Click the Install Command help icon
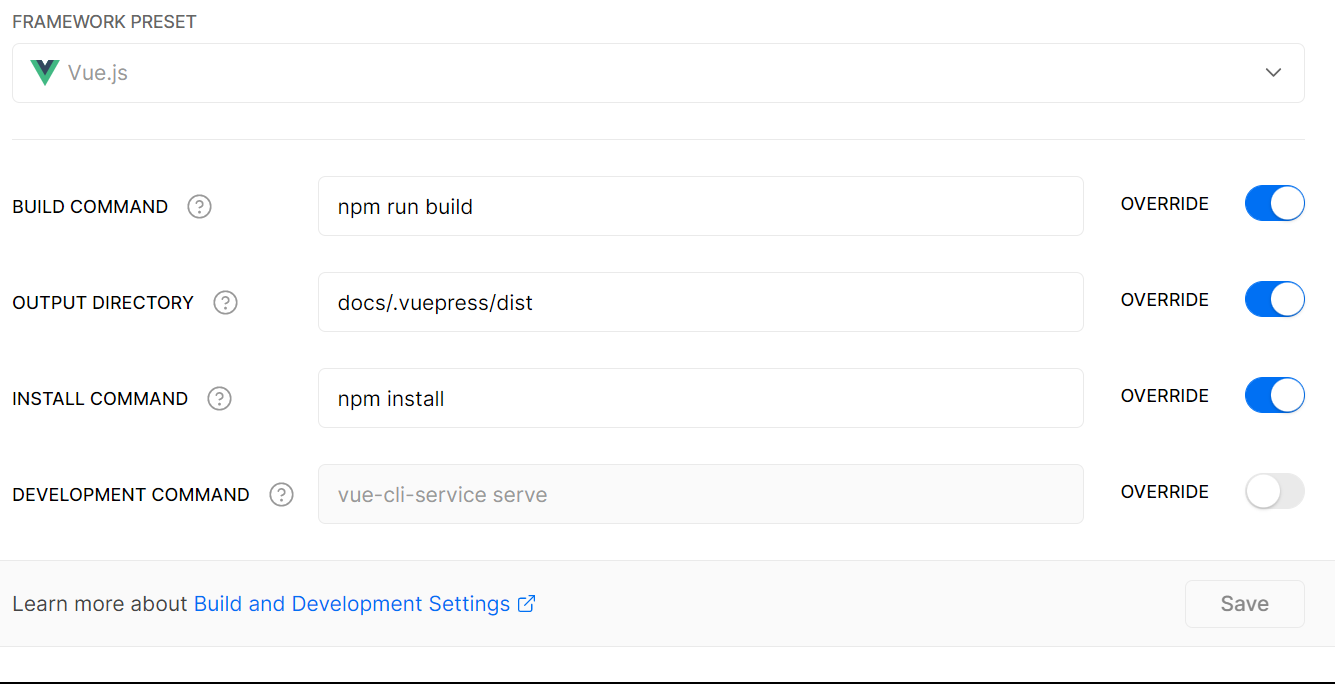The image size is (1335, 684). 219,399
